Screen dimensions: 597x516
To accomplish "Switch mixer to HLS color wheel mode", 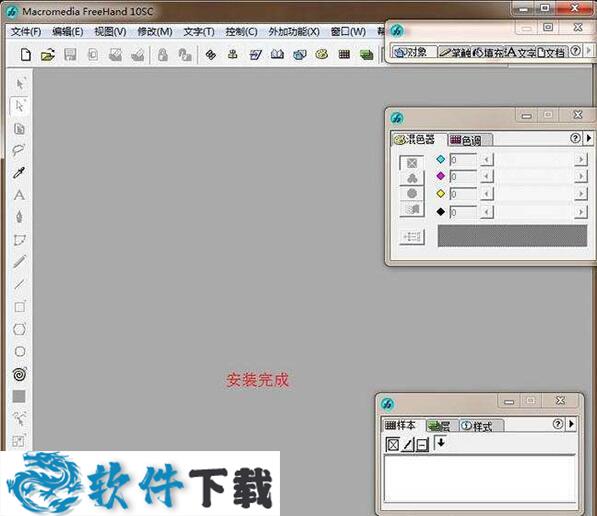I will [x=412, y=193].
